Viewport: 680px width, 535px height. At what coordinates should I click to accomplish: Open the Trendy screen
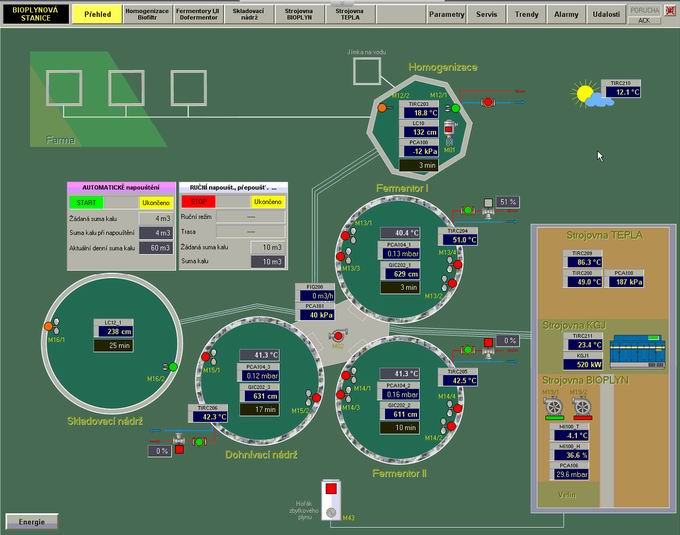526,14
